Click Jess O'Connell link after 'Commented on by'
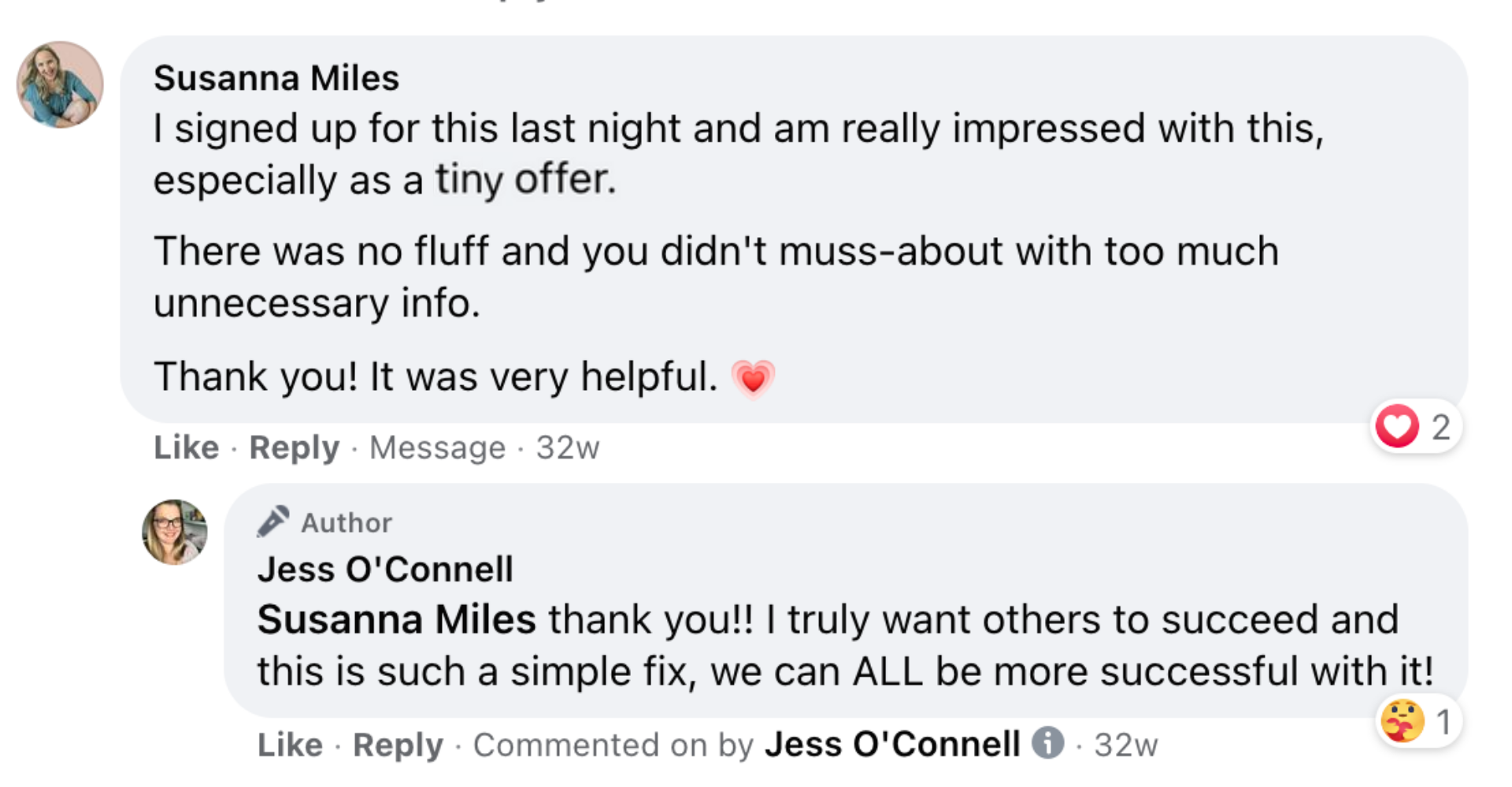1512x787 pixels. pos(892,744)
